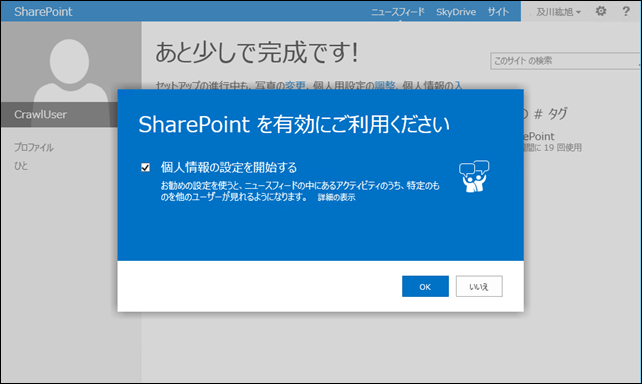This screenshot has width=642, height=384.
Task: Go to ニュースフィード in the top bar
Action: click(398, 12)
